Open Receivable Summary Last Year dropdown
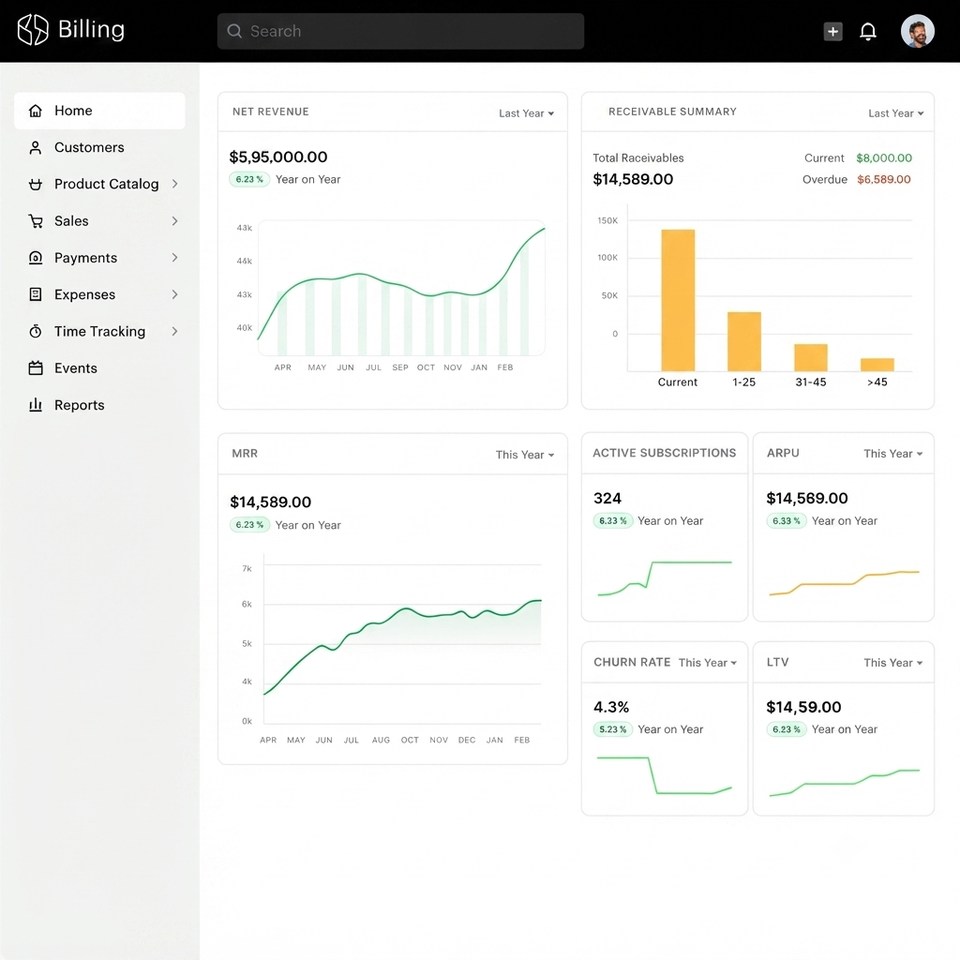960x960 pixels. tap(896, 113)
